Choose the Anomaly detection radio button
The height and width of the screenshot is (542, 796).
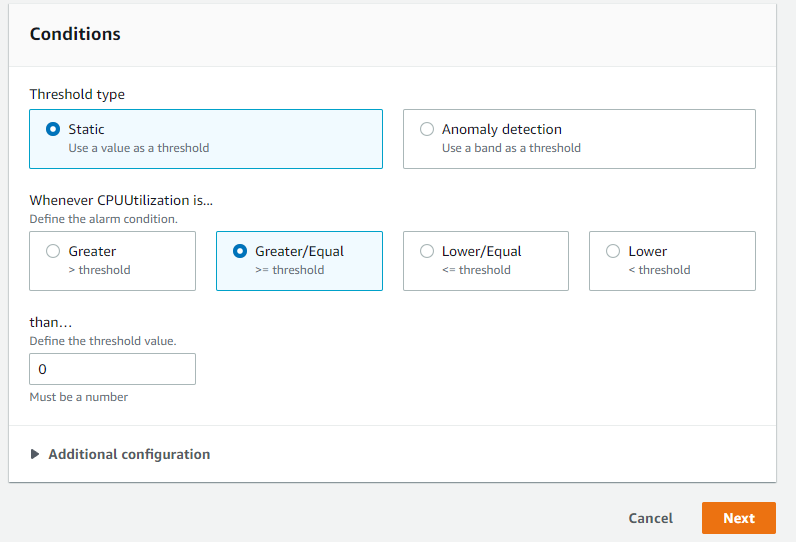pos(427,129)
